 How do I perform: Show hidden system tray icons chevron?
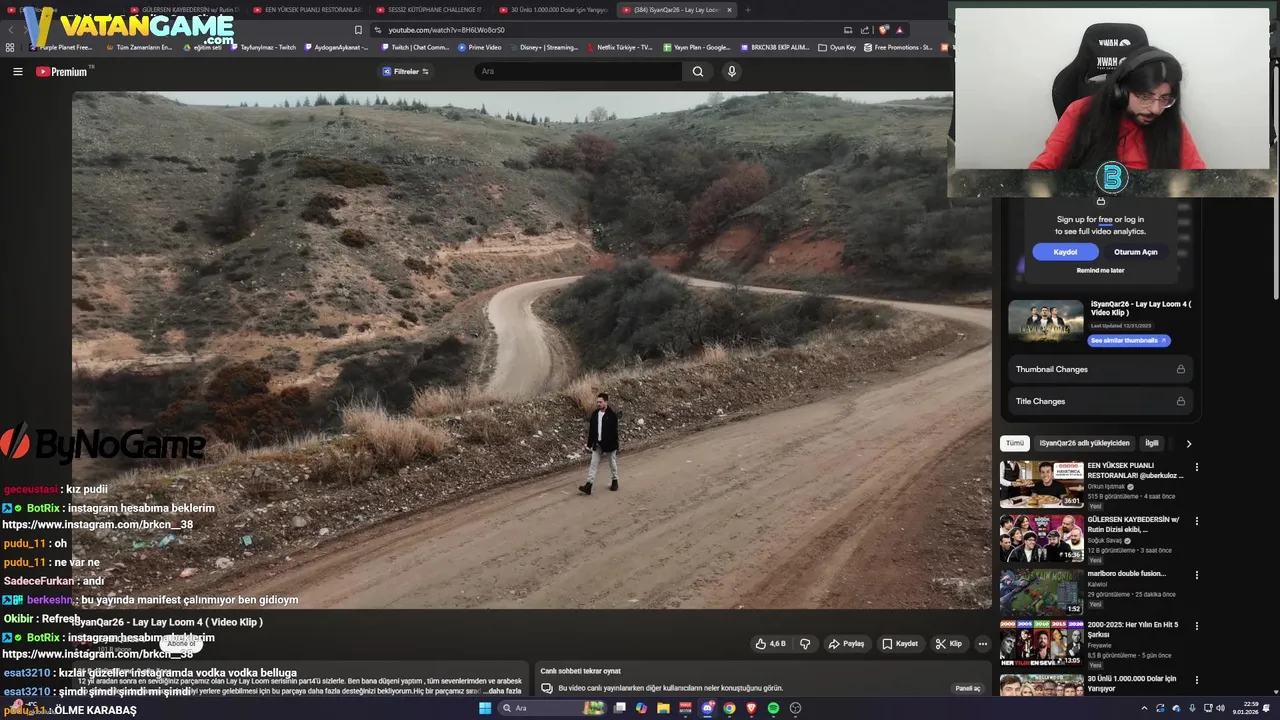1144,708
